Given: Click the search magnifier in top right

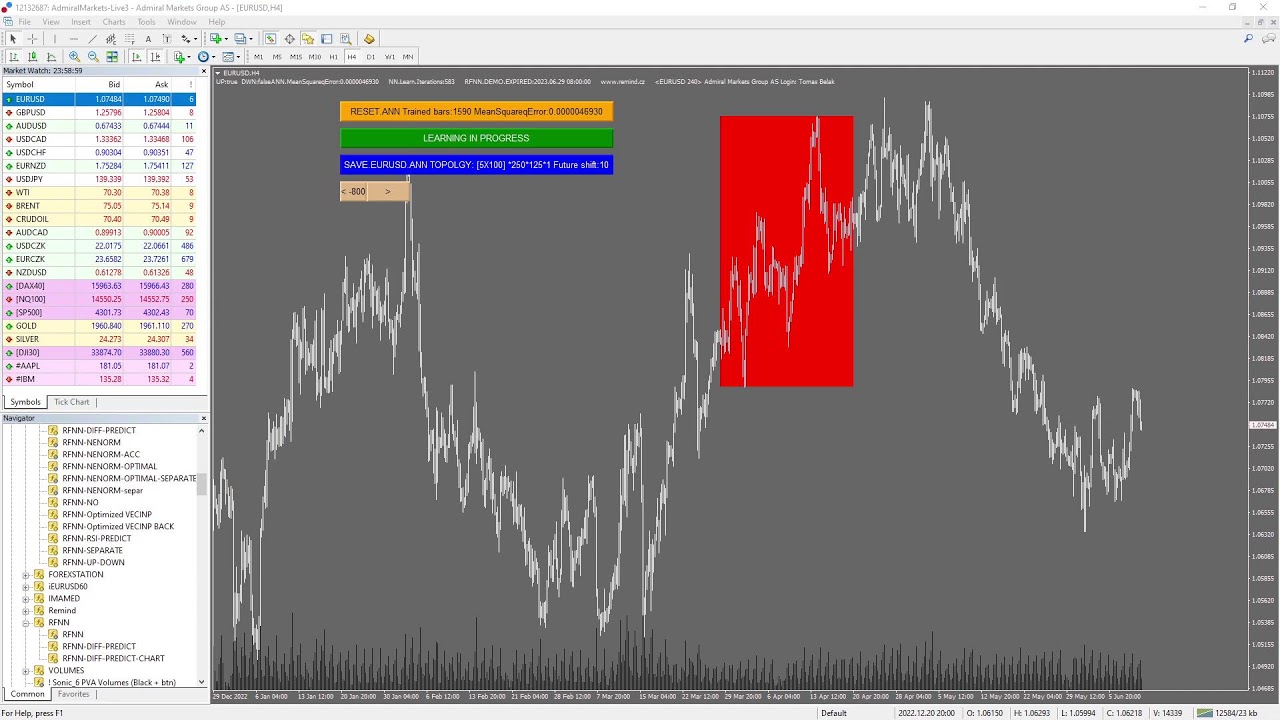Looking at the screenshot, I should click(x=1248, y=39).
